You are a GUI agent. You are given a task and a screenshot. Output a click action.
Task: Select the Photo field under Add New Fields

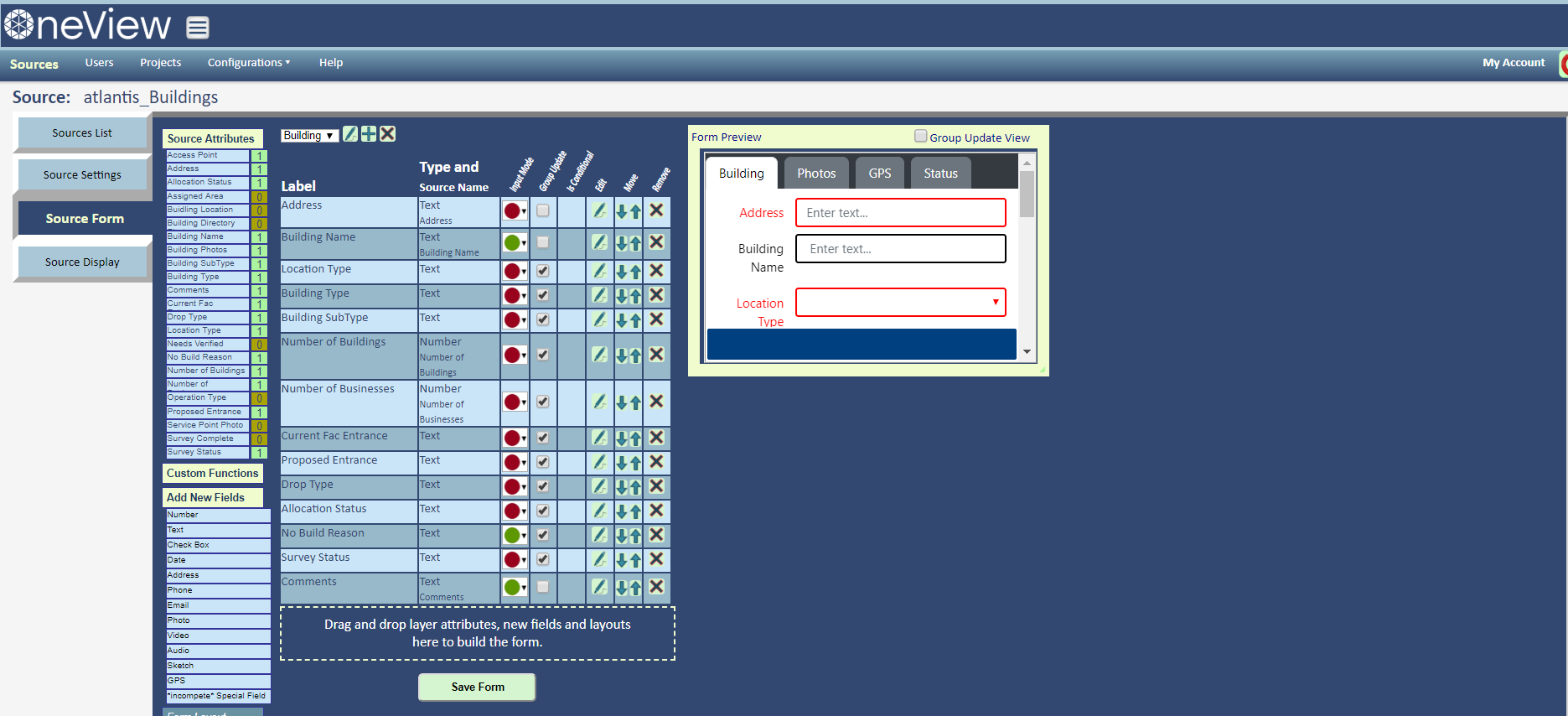click(x=218, y=620)
